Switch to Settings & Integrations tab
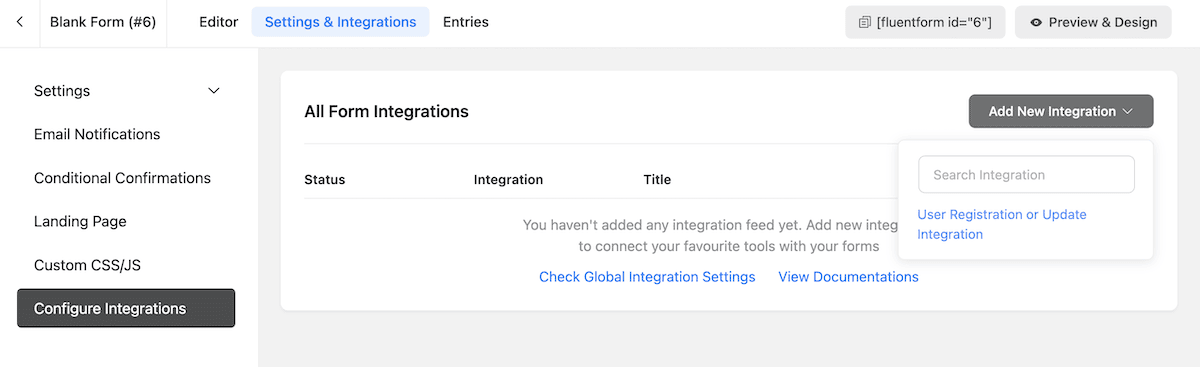1200x367 pixels. [x=340, y=22]
